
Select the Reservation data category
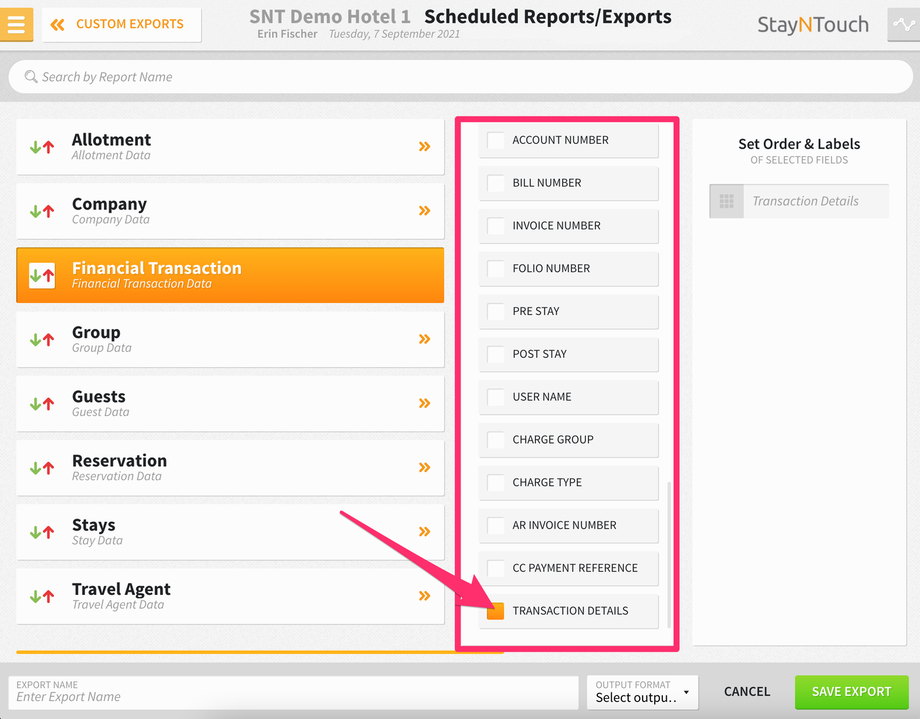230,468
